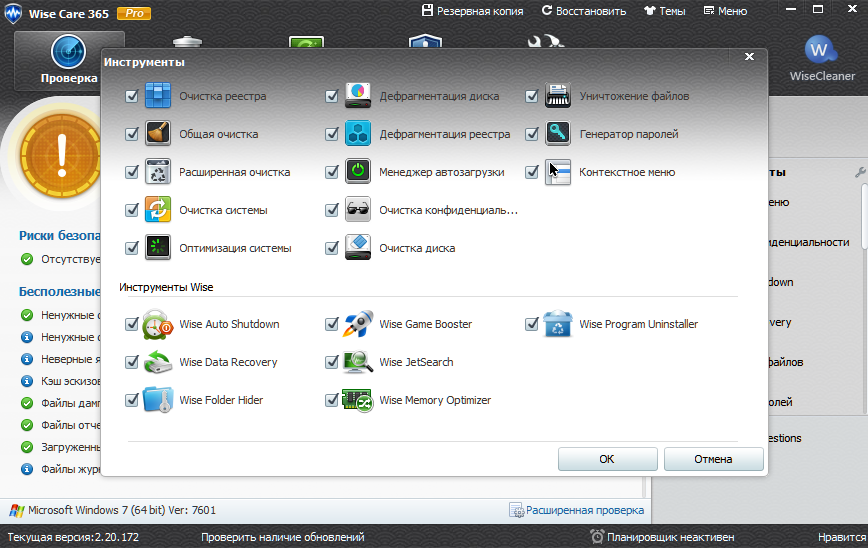
Task: Click the Общая очистка broom icon
Action: point(158,133)
